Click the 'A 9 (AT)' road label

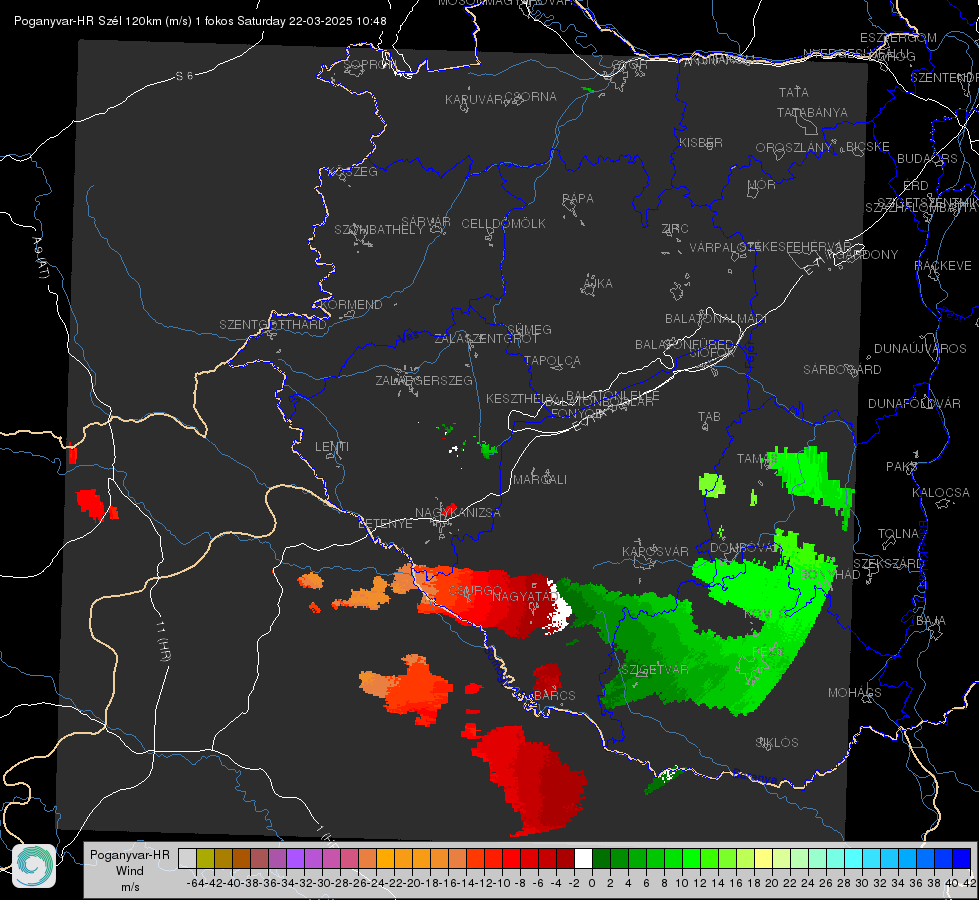[40, 257]
